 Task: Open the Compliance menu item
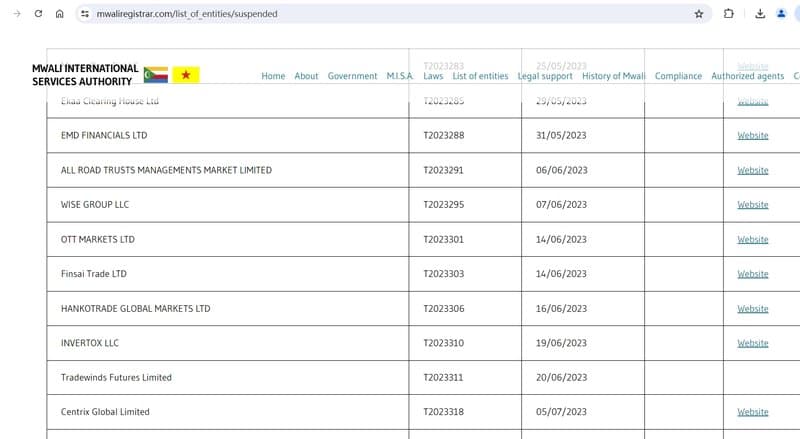click(678, 76)
